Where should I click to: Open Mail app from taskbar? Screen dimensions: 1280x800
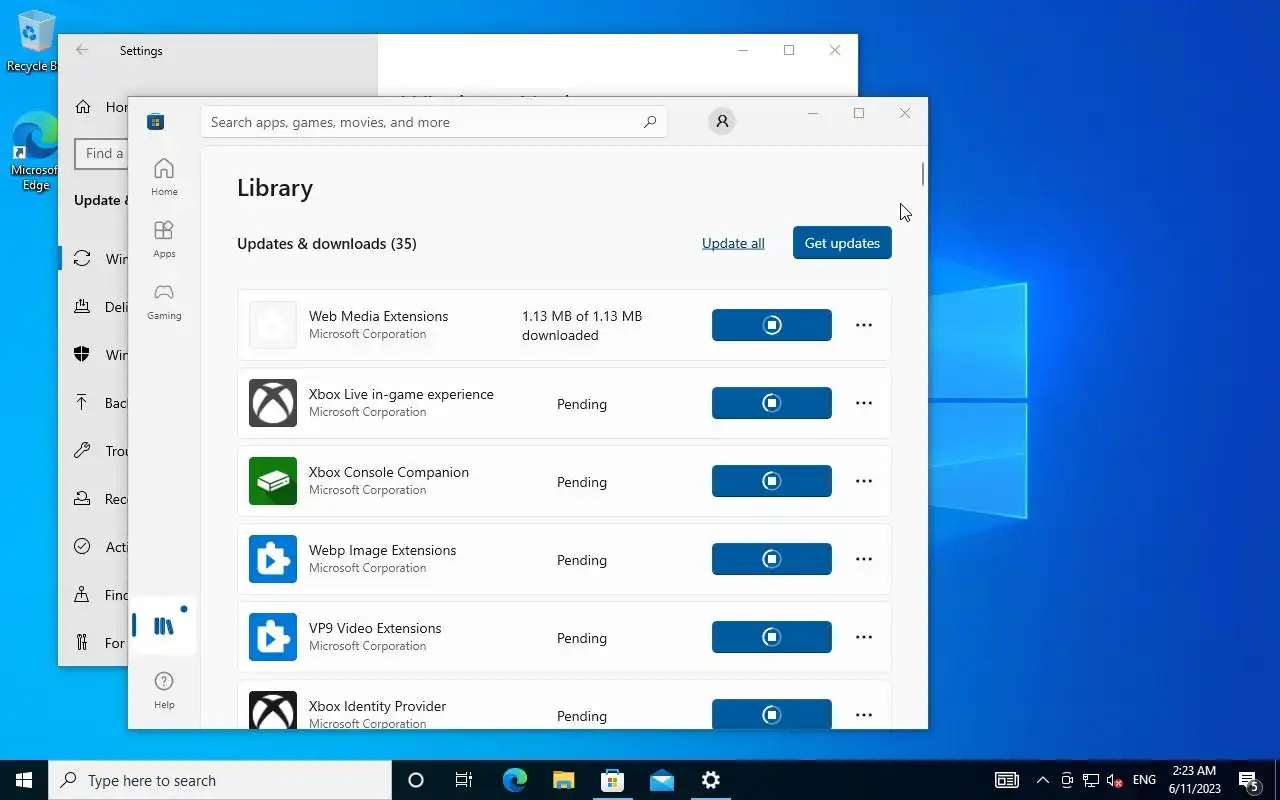pos(661,780)
